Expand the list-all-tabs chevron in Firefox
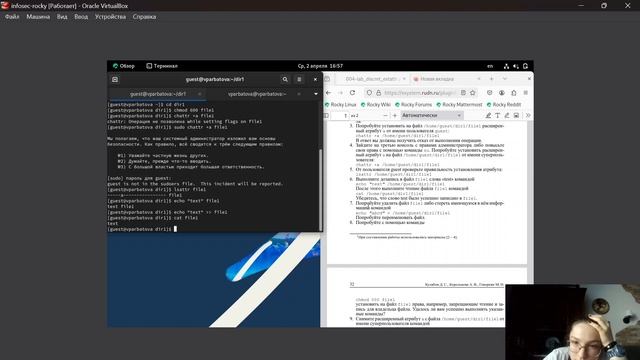640x360 pixels. (x=505, y=79)
